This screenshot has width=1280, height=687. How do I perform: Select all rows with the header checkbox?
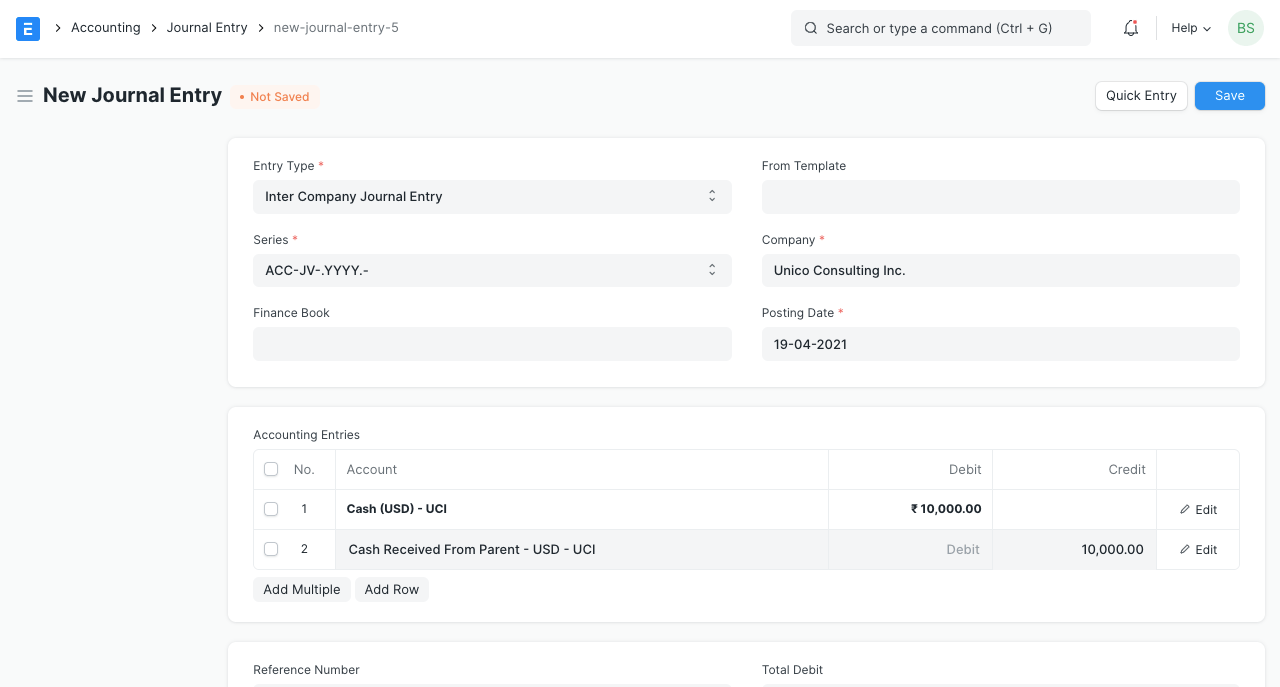click(x=271, y=469)
